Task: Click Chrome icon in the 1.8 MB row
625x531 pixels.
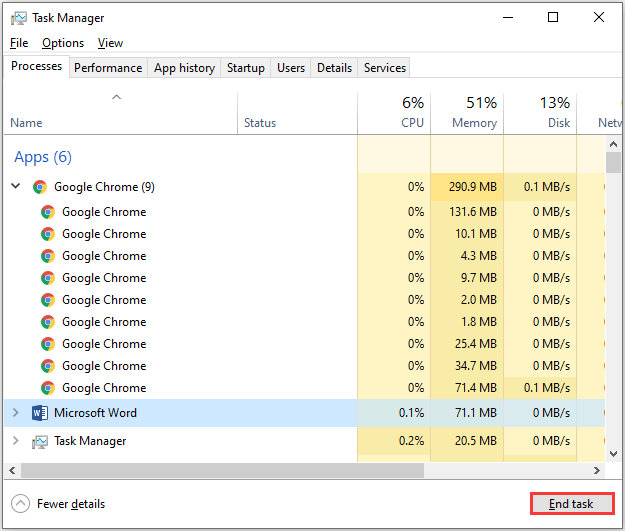Action: click(48, 321)
